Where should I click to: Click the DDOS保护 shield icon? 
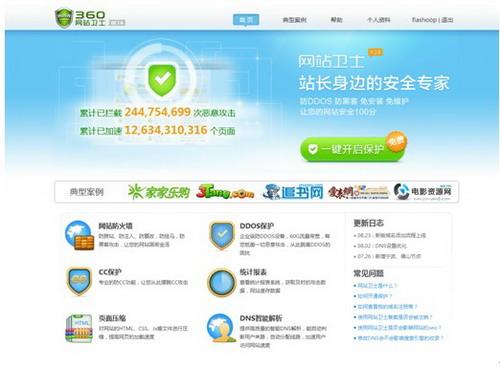(221, 235)
